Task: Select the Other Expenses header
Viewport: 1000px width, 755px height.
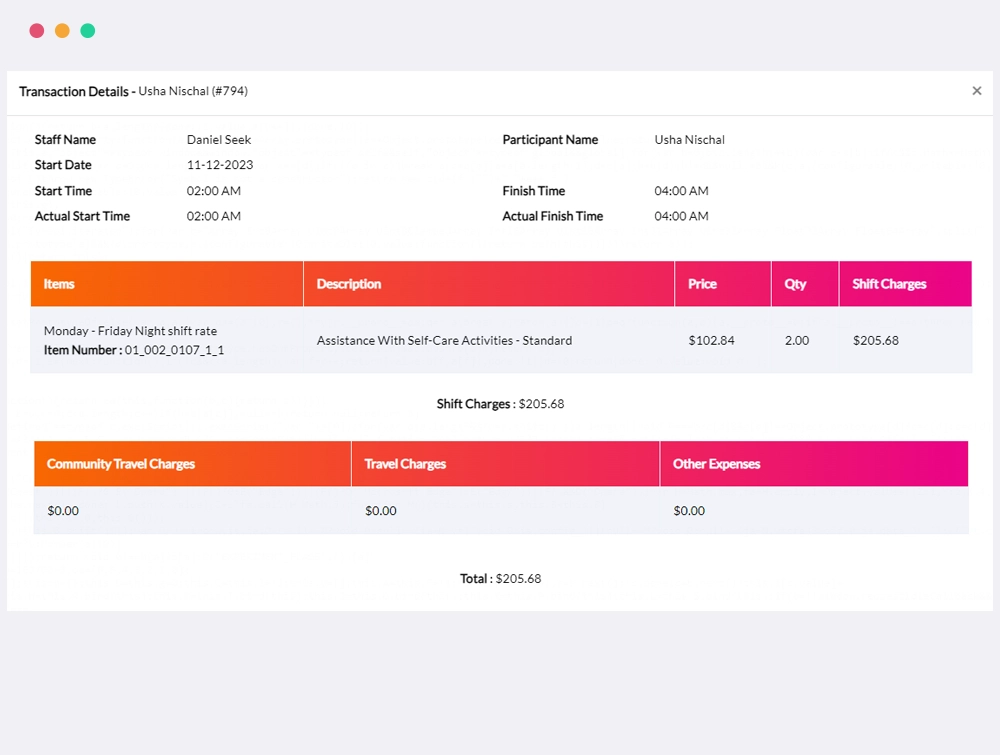Action: click(814, 464)
